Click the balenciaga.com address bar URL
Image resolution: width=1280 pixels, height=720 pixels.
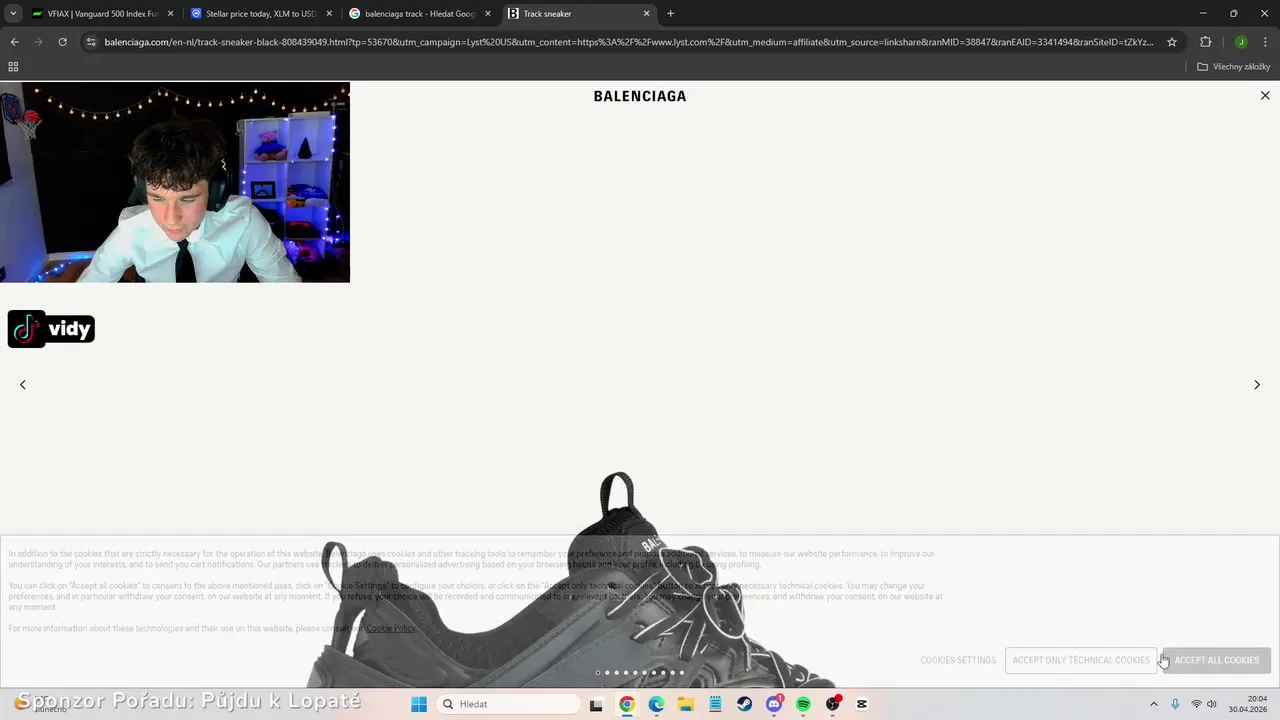click(628, 42)
